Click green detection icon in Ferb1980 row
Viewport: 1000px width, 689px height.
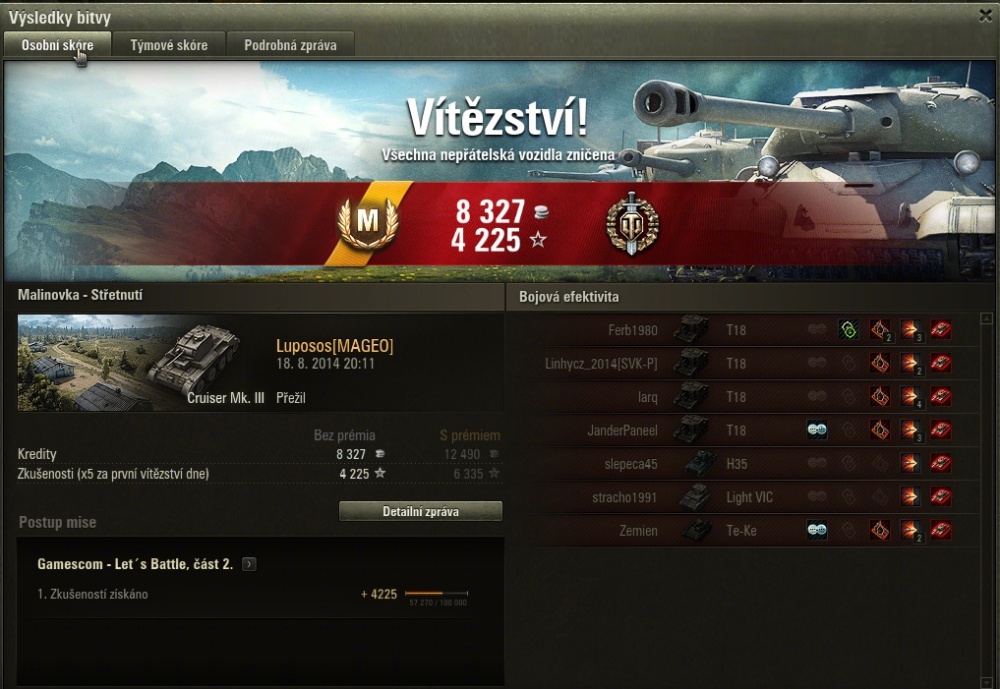click(848, 330)
